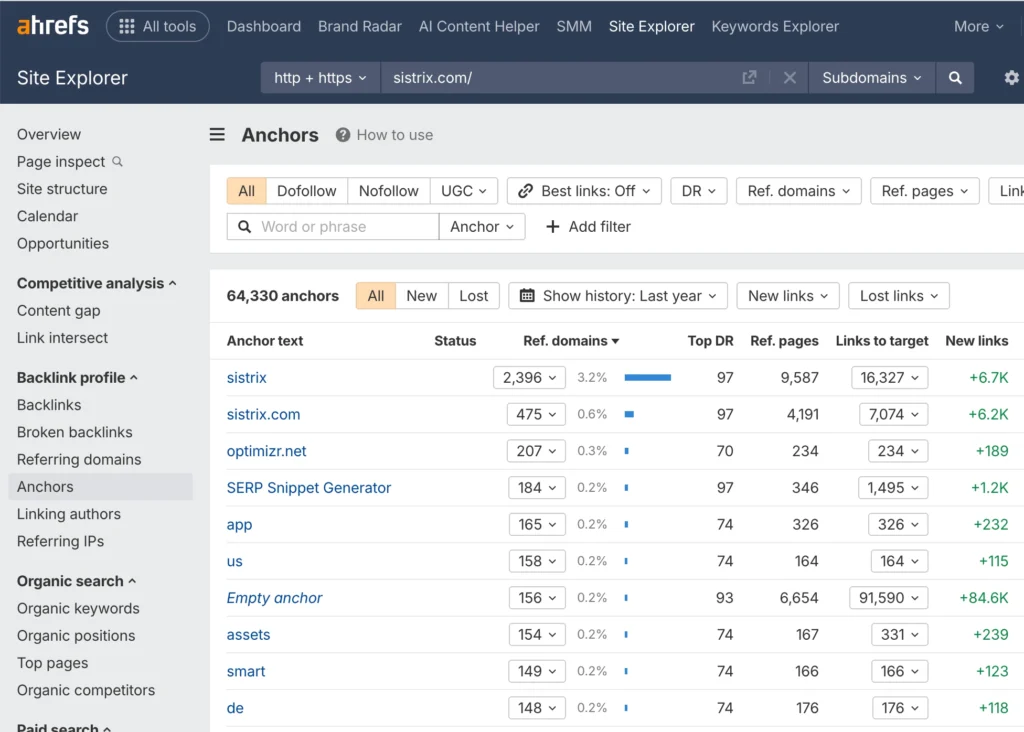Click the Ref. domains sort arrow
The width and height of the screenshot is (1024, 732).
pyautogui.click(x=615, y=342)
